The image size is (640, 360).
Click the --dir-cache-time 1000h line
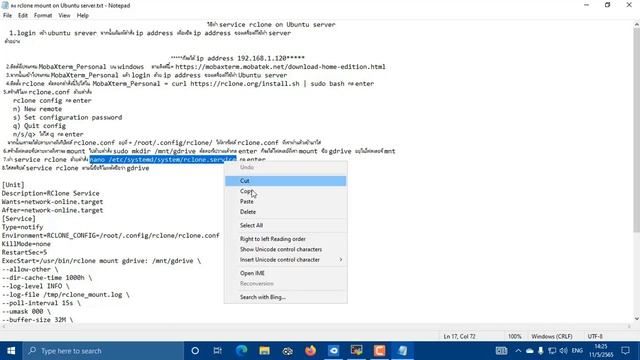pos(47,278)
